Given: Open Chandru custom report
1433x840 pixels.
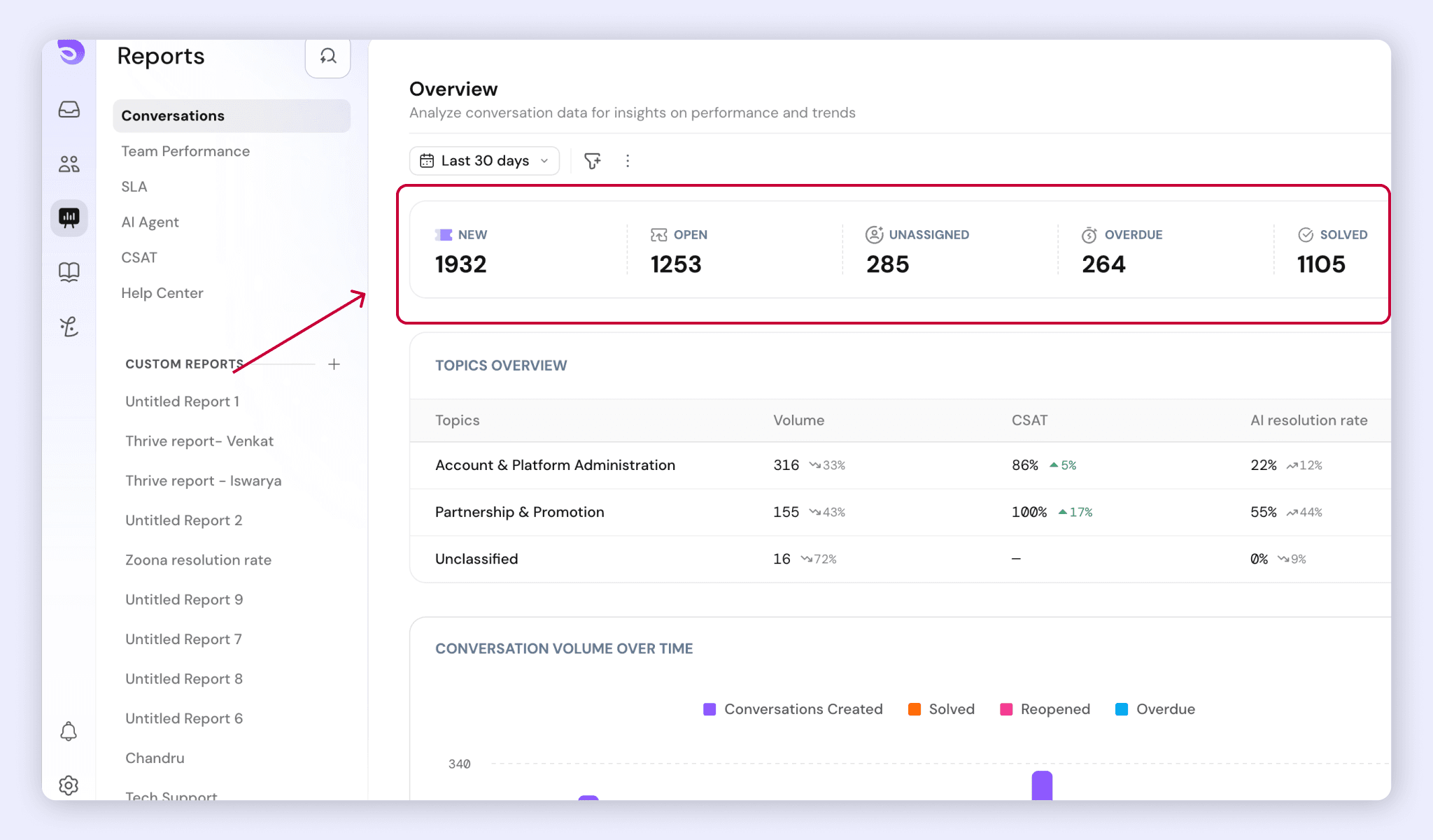Looking at the screenshot, I should click(x=155, y=758).
